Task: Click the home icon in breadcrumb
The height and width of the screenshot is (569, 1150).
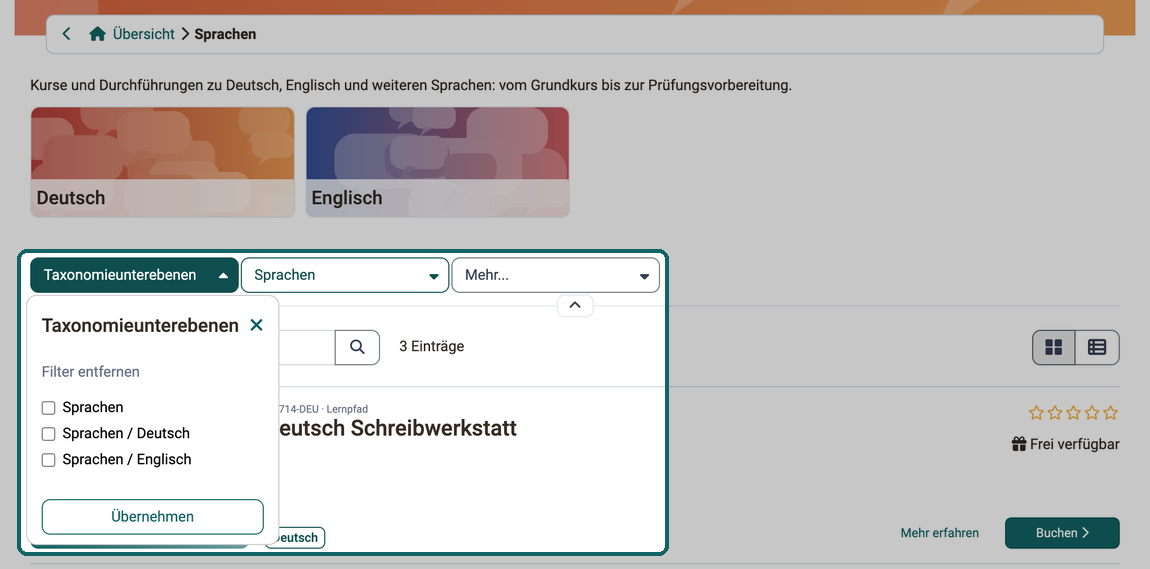Action: coord(97,34)
